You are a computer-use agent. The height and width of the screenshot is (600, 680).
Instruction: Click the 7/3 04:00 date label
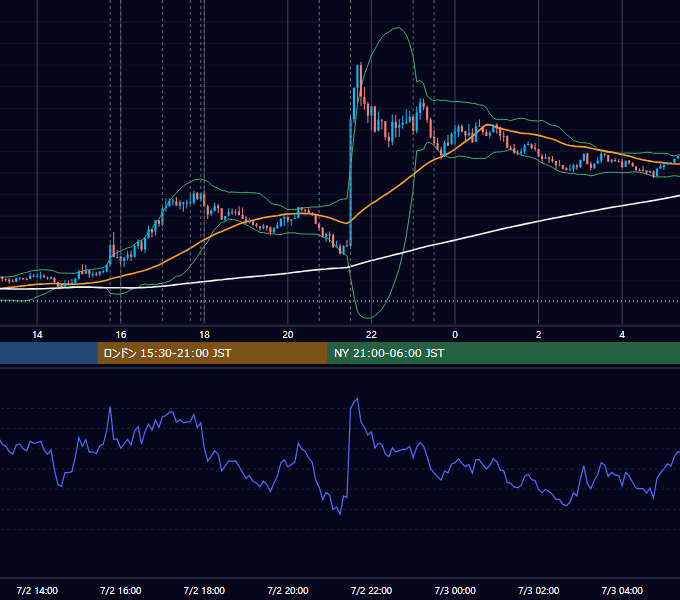(622, 590)
